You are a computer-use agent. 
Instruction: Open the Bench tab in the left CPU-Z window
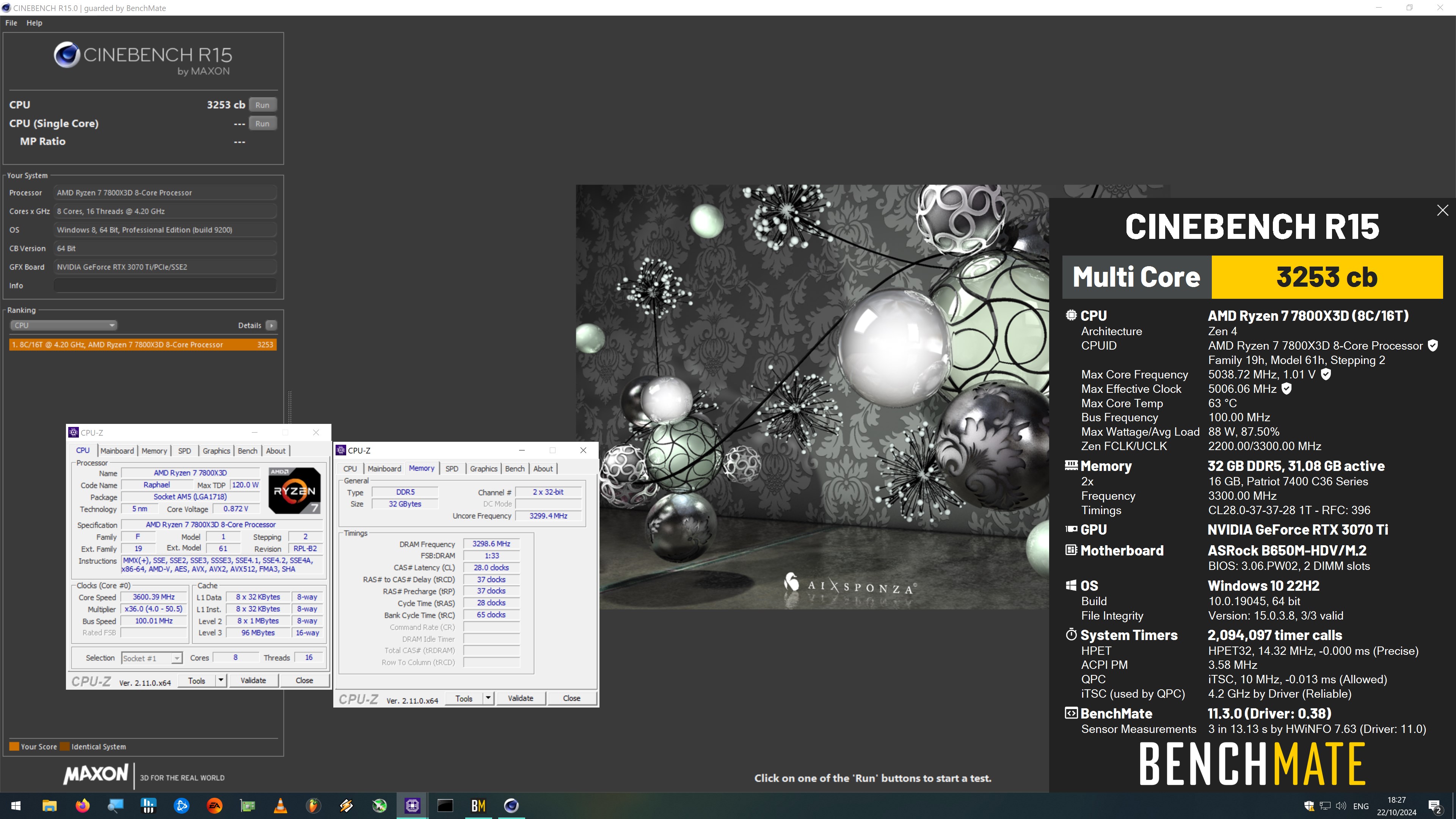[x=248, y=450]
